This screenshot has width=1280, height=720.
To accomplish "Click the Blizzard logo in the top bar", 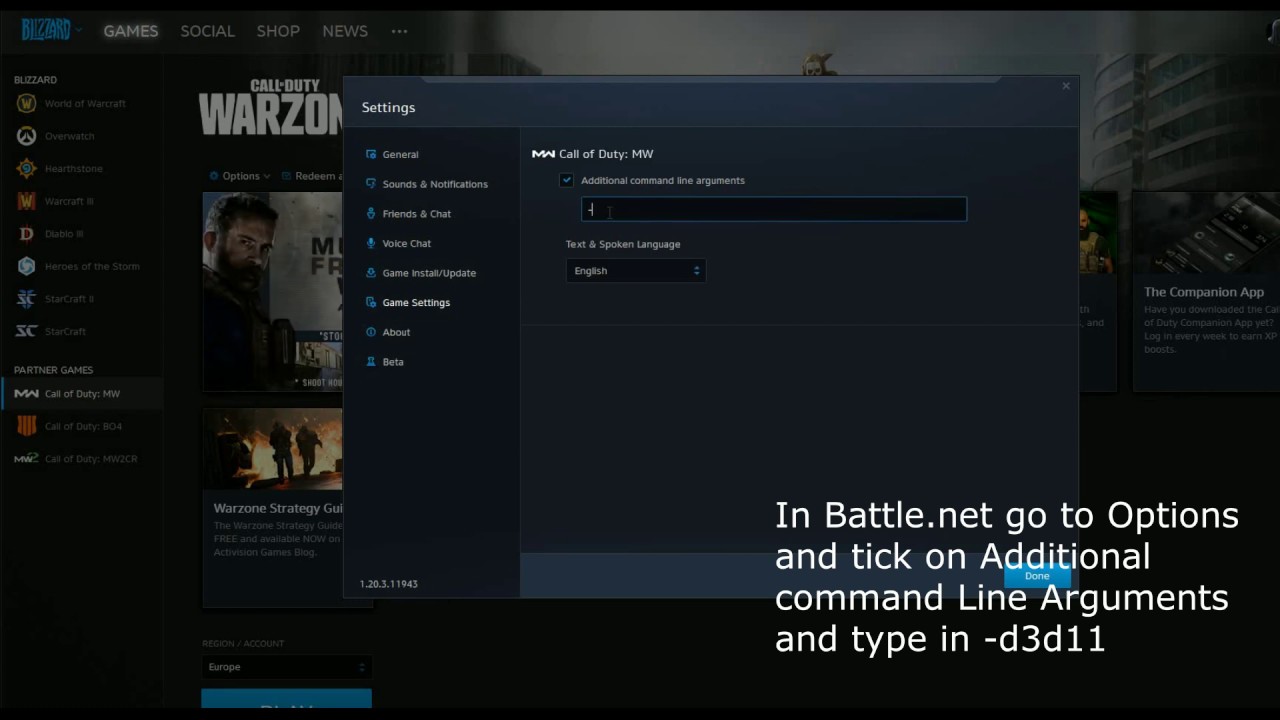I will [46, 31].
